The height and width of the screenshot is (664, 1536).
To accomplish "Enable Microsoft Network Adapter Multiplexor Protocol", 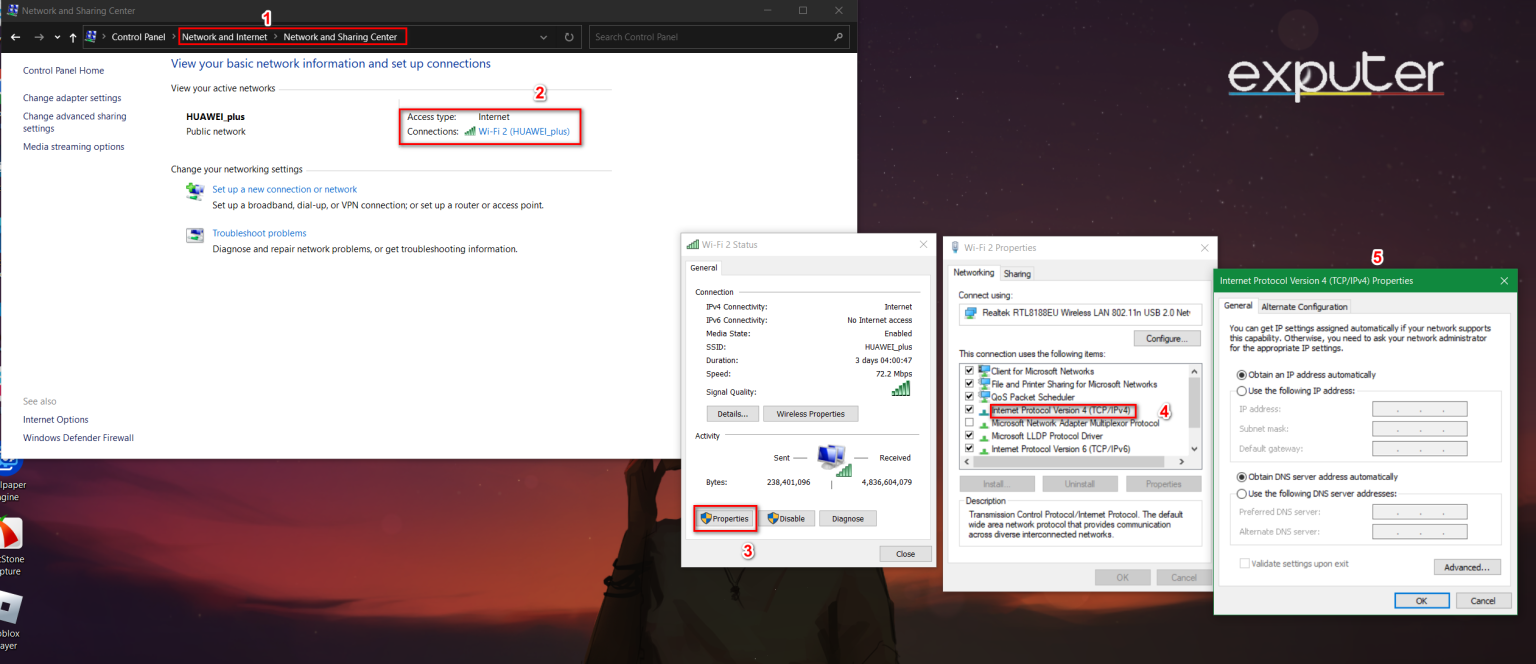I will click(x=968, y=422).
